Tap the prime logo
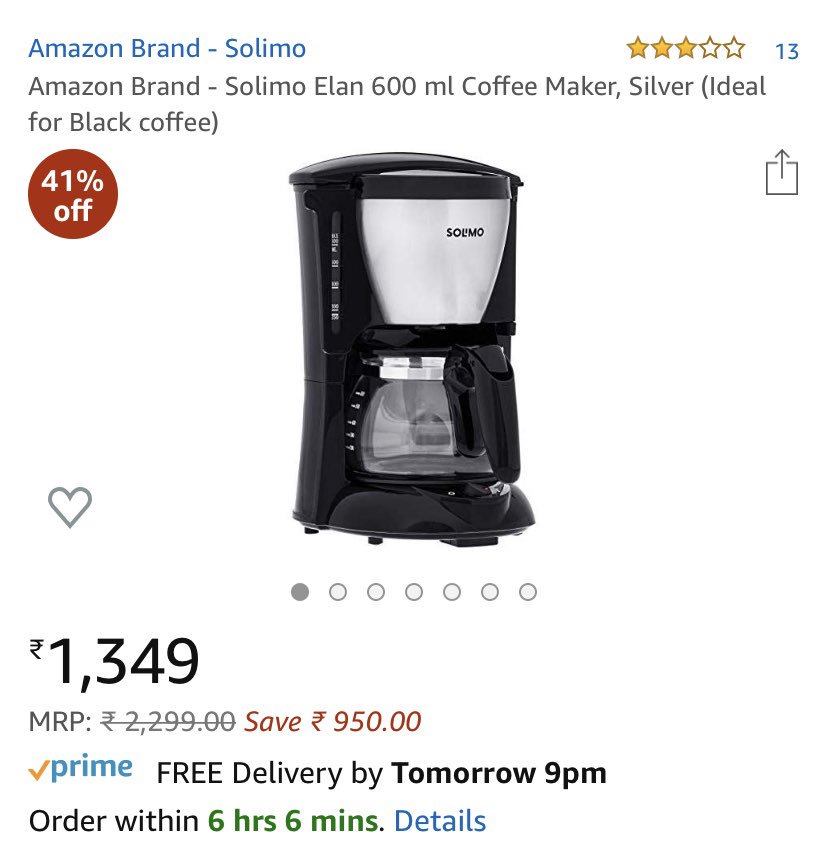This screenshot has width=828, height=851. point(80,769)
